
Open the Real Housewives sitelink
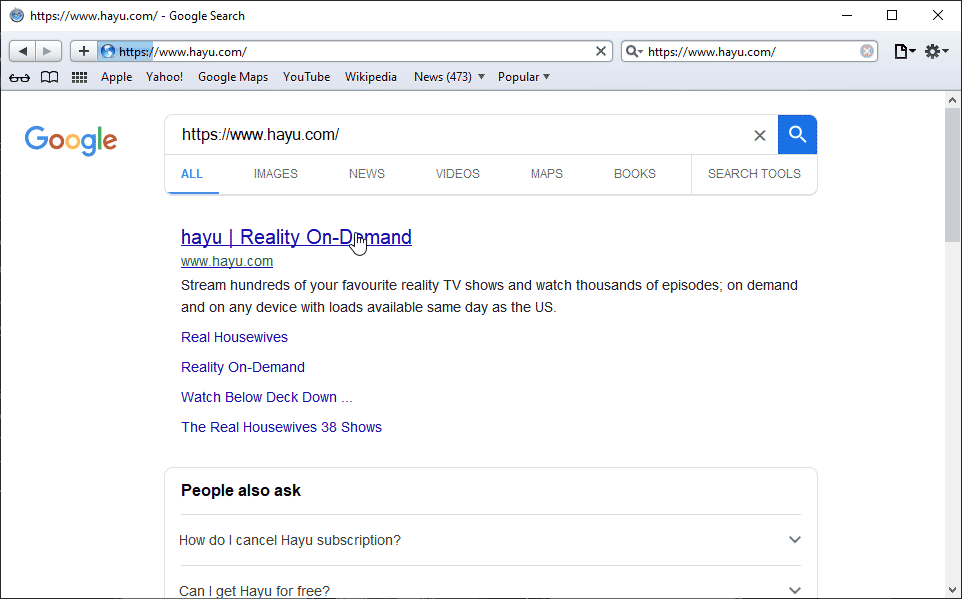tap(234, 337)
